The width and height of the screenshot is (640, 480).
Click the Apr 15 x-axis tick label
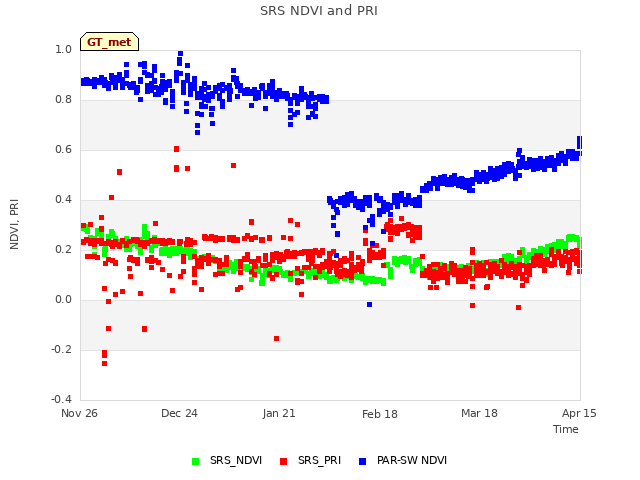[x=579, y=413]
